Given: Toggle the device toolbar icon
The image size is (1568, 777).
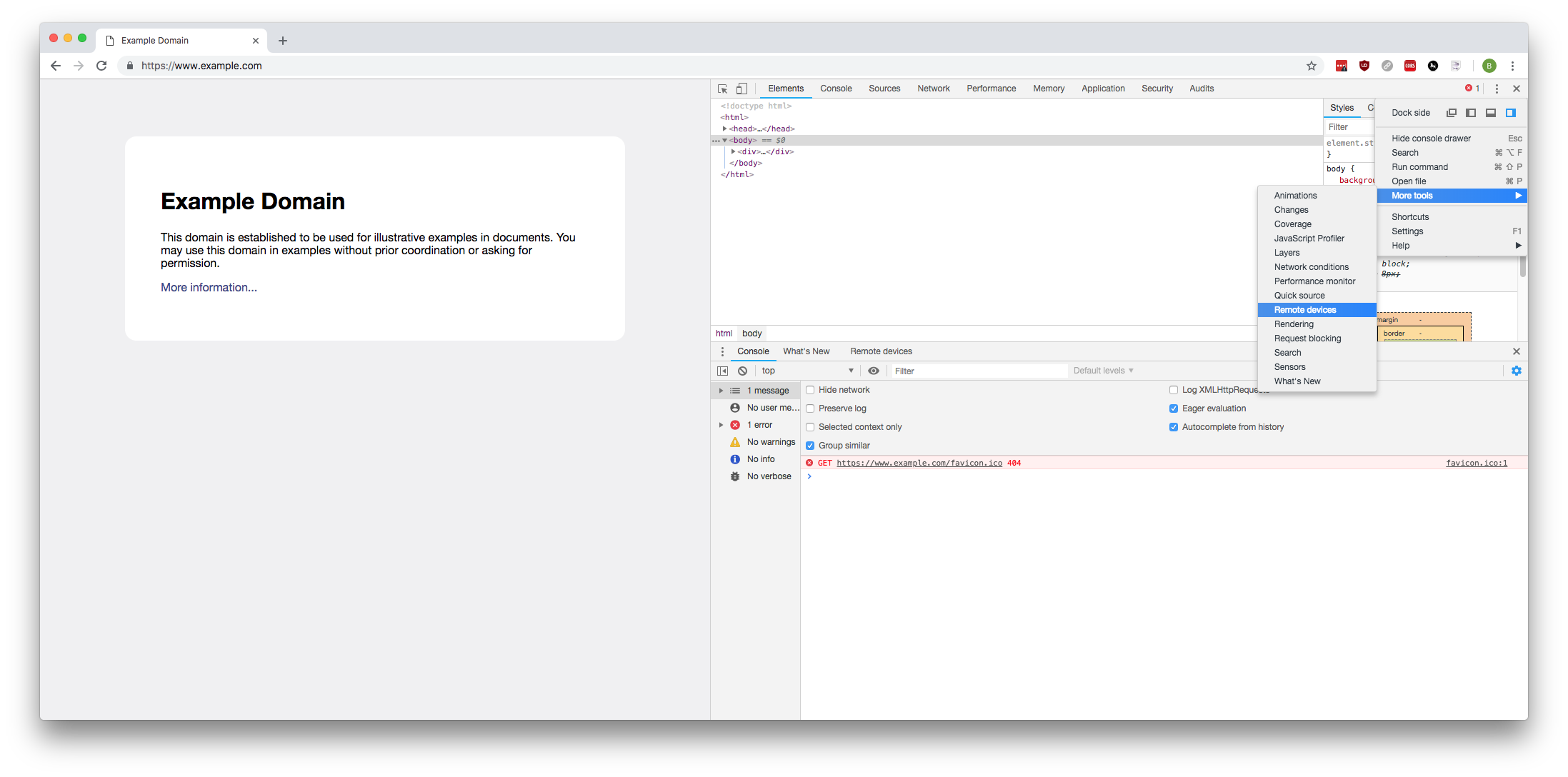Looking at the screenshot, I should (x=741, y=89).
